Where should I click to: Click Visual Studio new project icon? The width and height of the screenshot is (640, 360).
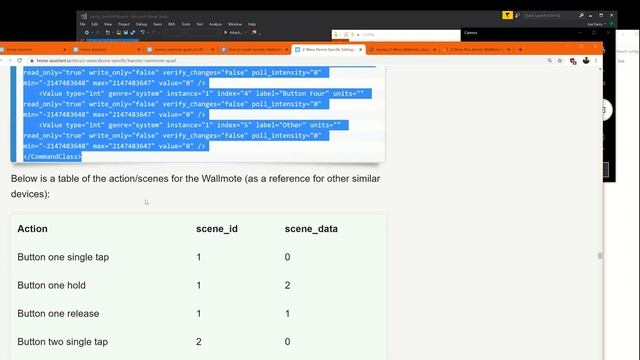pyautogui.click(x=108, y=32)
